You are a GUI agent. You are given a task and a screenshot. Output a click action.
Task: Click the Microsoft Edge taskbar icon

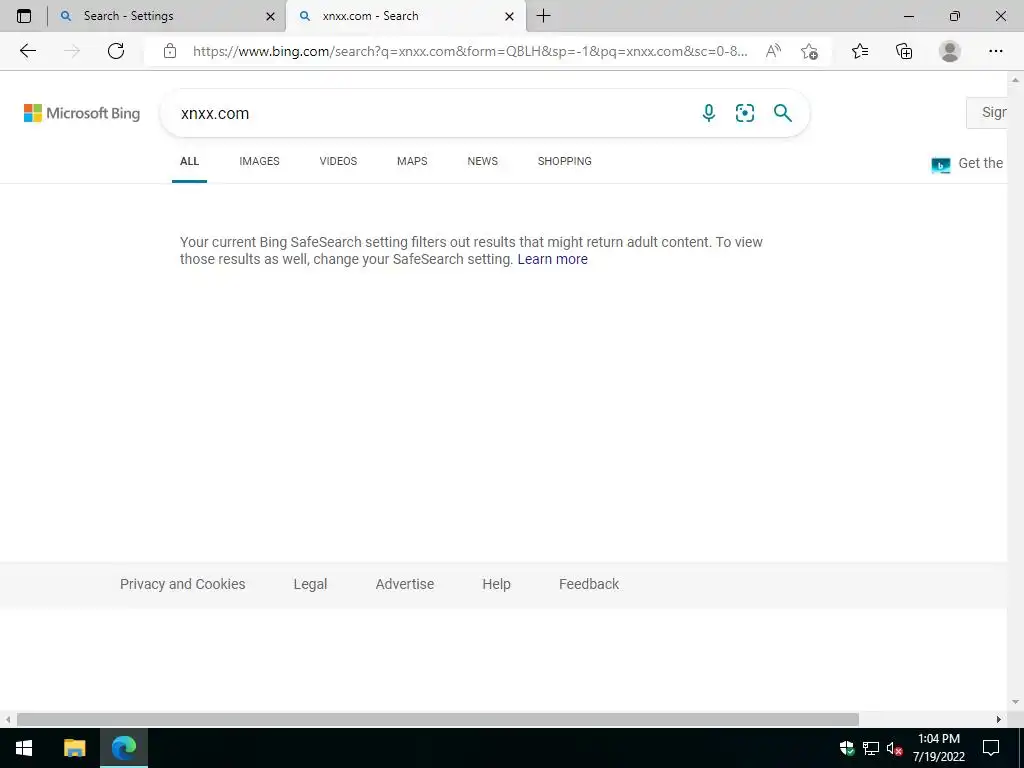[x=124, y=748]
